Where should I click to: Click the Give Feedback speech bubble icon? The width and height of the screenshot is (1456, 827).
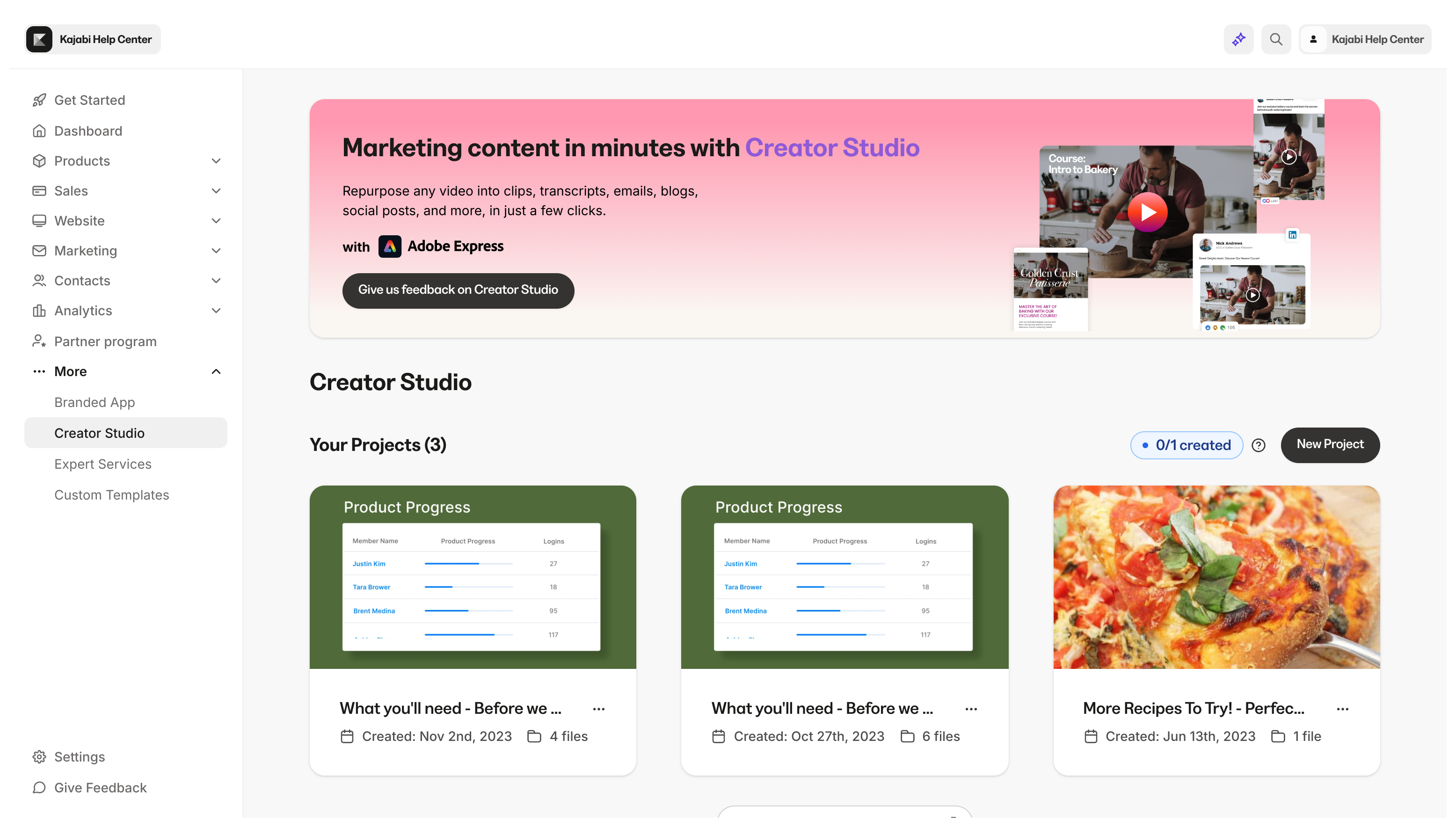coord(39,787)
